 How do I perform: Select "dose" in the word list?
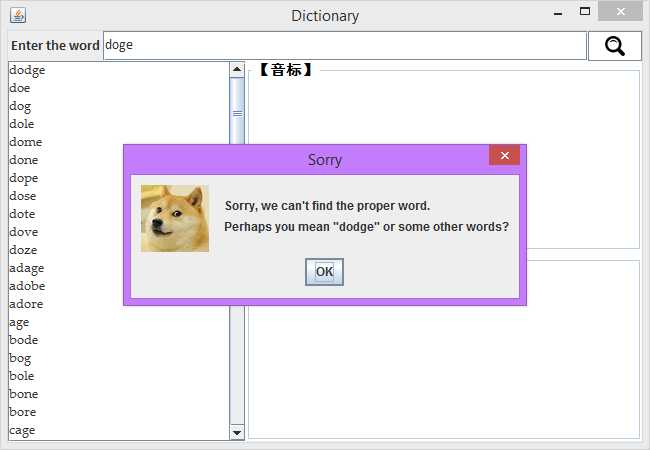[x=66, y=196]
